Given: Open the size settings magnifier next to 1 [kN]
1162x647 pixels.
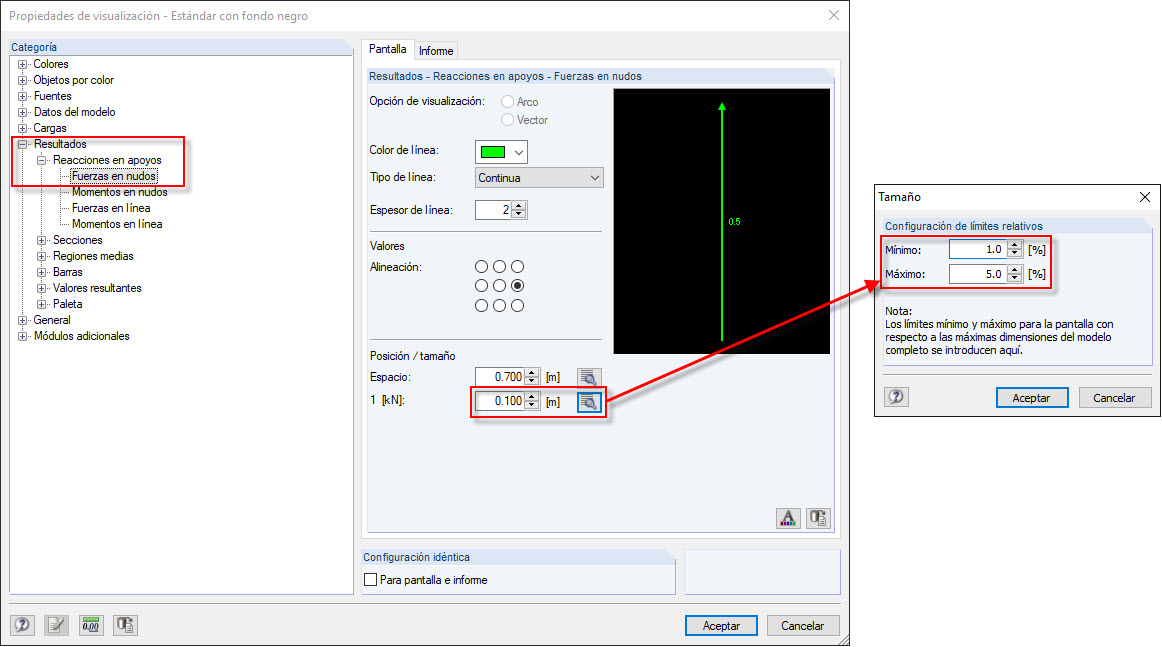Looking at the screenshot, I should [x=589, y=401].
